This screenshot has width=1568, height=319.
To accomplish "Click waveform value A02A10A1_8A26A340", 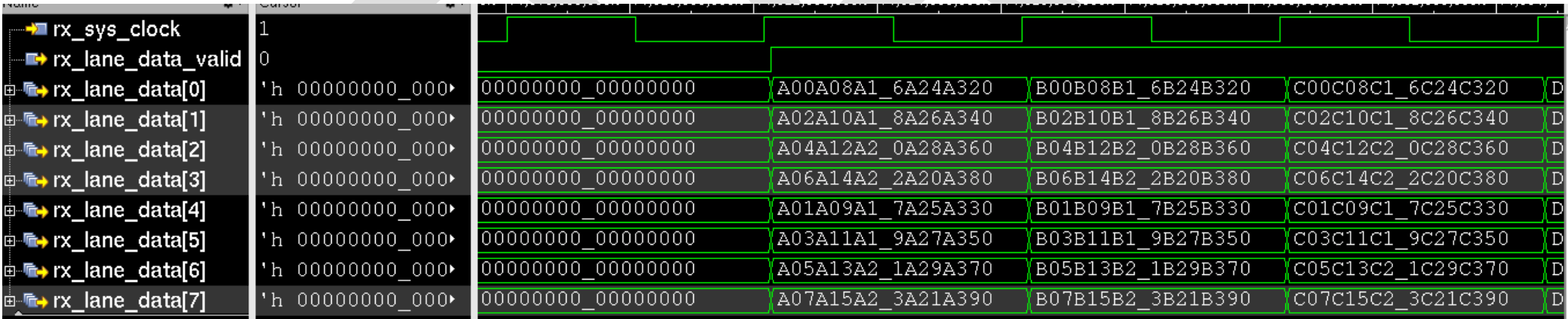I will point(885,118).
